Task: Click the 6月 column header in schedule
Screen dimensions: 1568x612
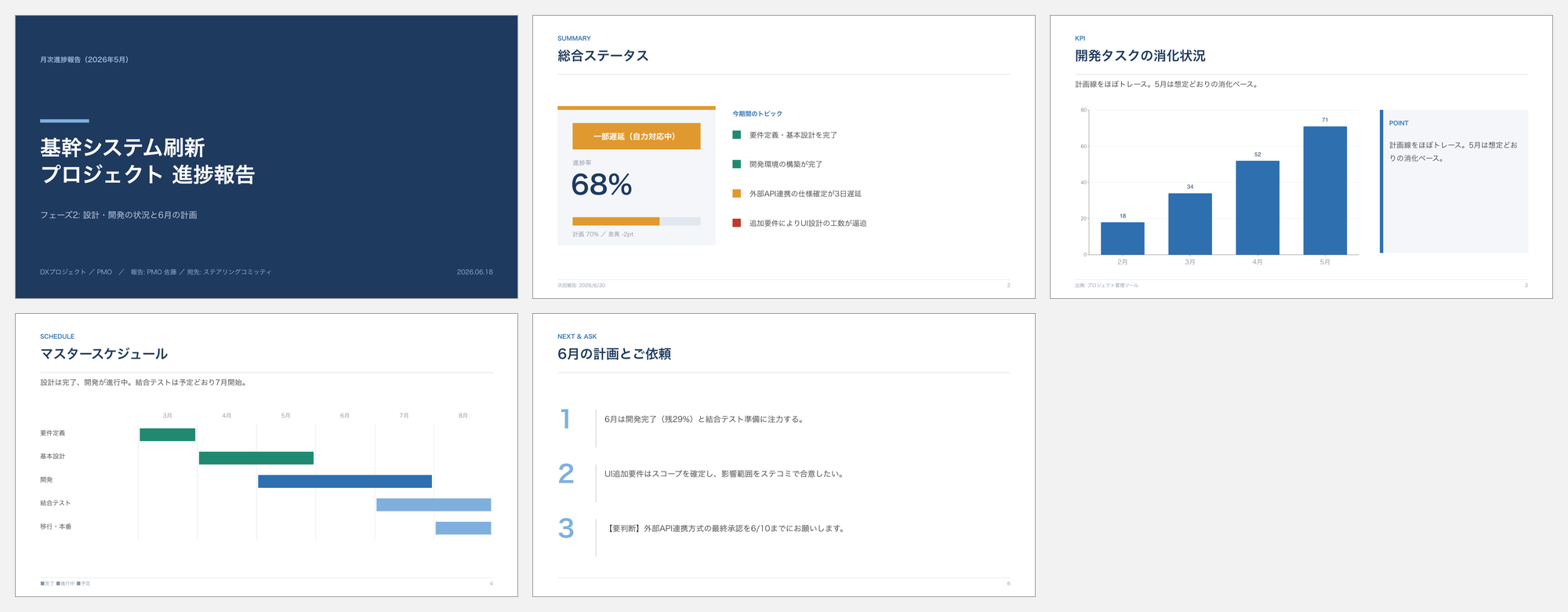Action: 345,415
